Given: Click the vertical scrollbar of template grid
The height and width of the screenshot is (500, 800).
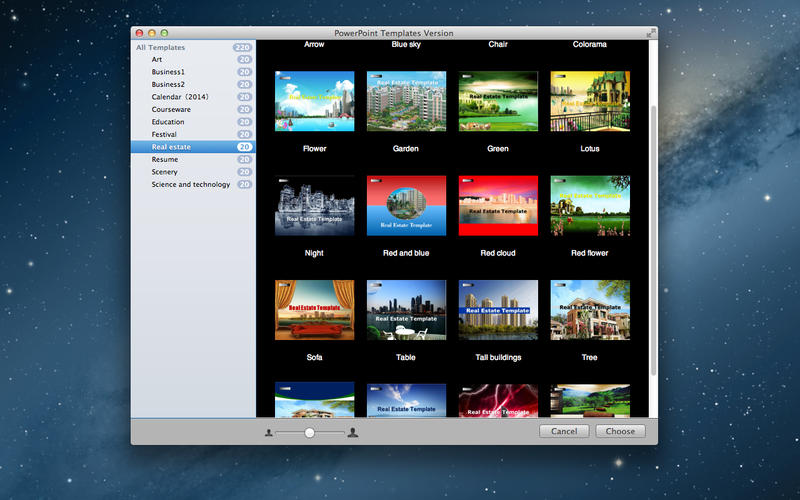Looking at the screenshot, I should pyautogui.click(x=654, y=240).
